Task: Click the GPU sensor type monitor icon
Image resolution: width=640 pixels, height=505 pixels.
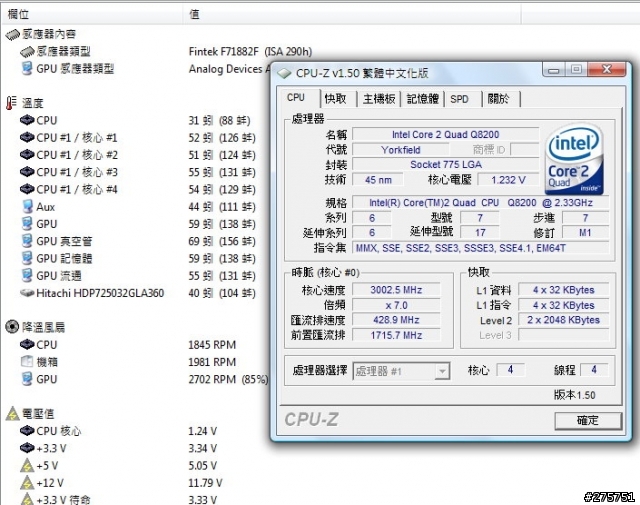Action: tap(27, 68)
